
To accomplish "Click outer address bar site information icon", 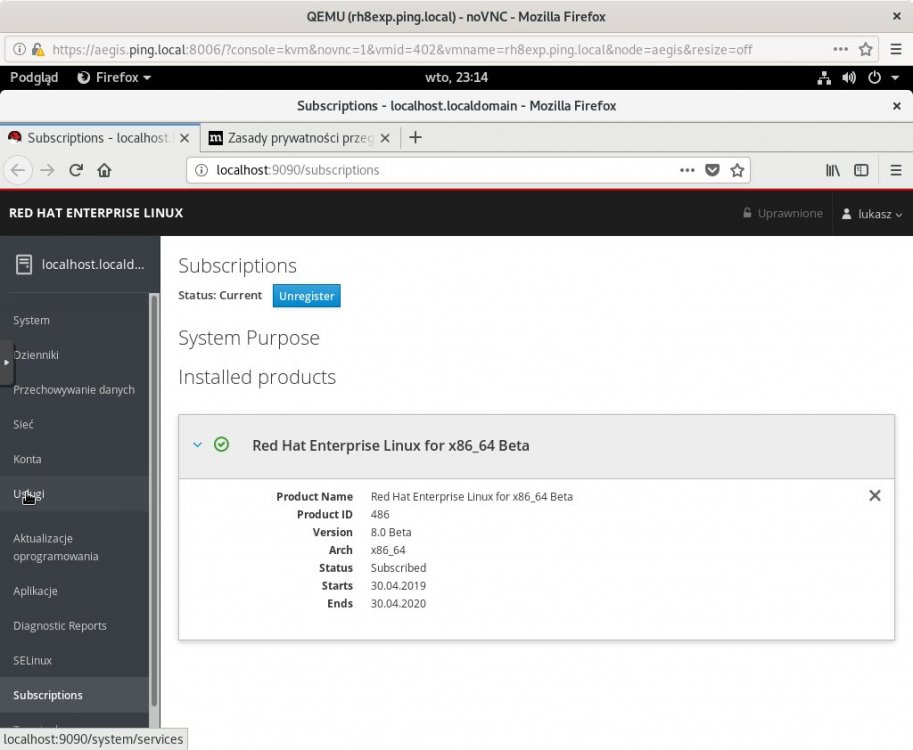I will coord(19,49).
